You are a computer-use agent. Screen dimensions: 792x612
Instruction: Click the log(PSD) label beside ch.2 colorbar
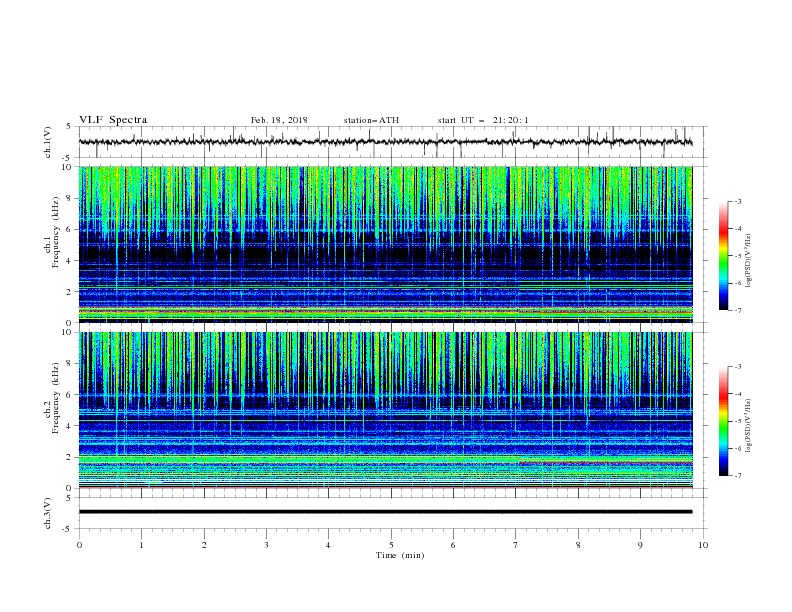[x=749, y=426]
